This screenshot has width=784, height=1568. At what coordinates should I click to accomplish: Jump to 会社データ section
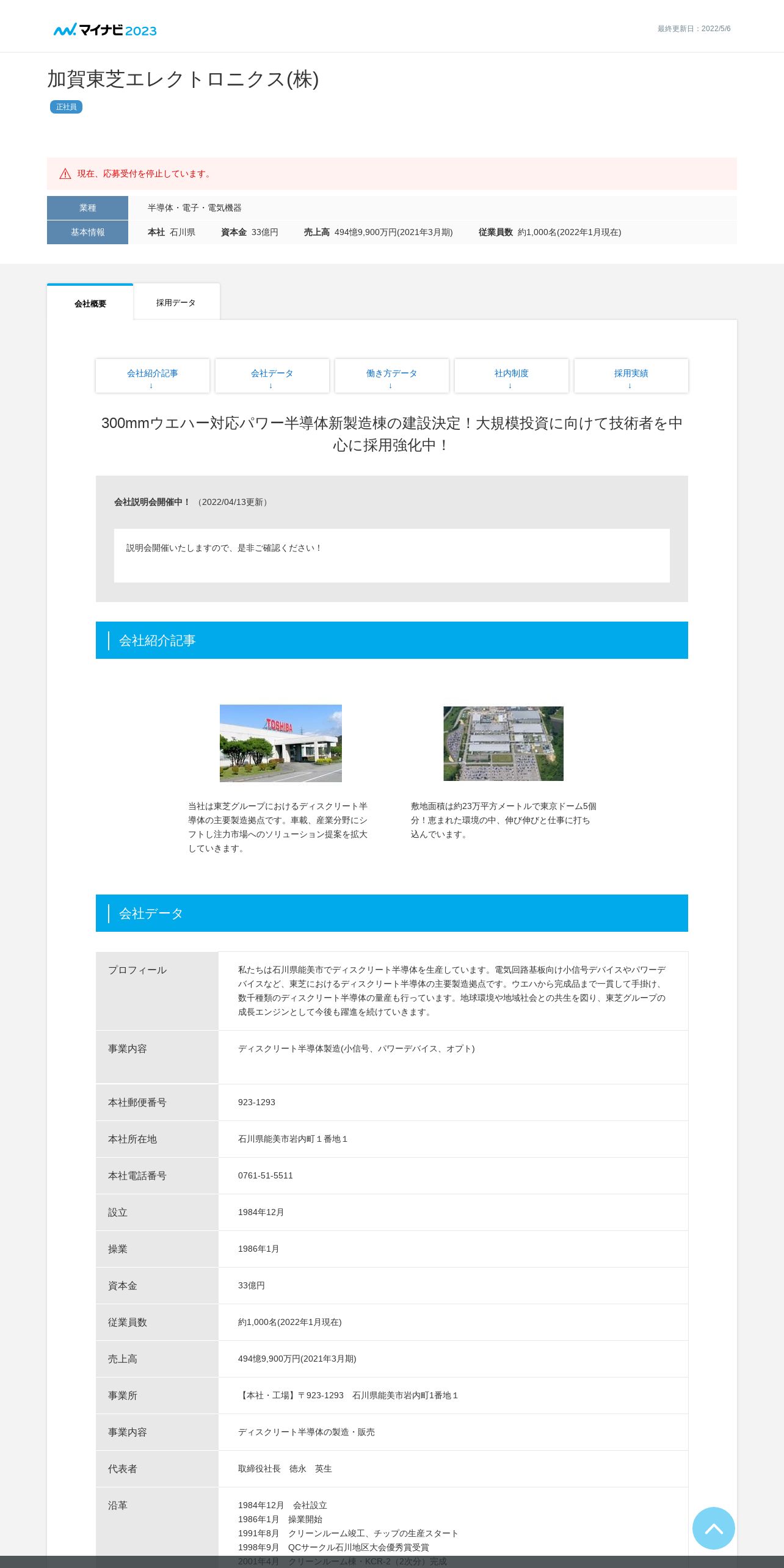[272, 376]
